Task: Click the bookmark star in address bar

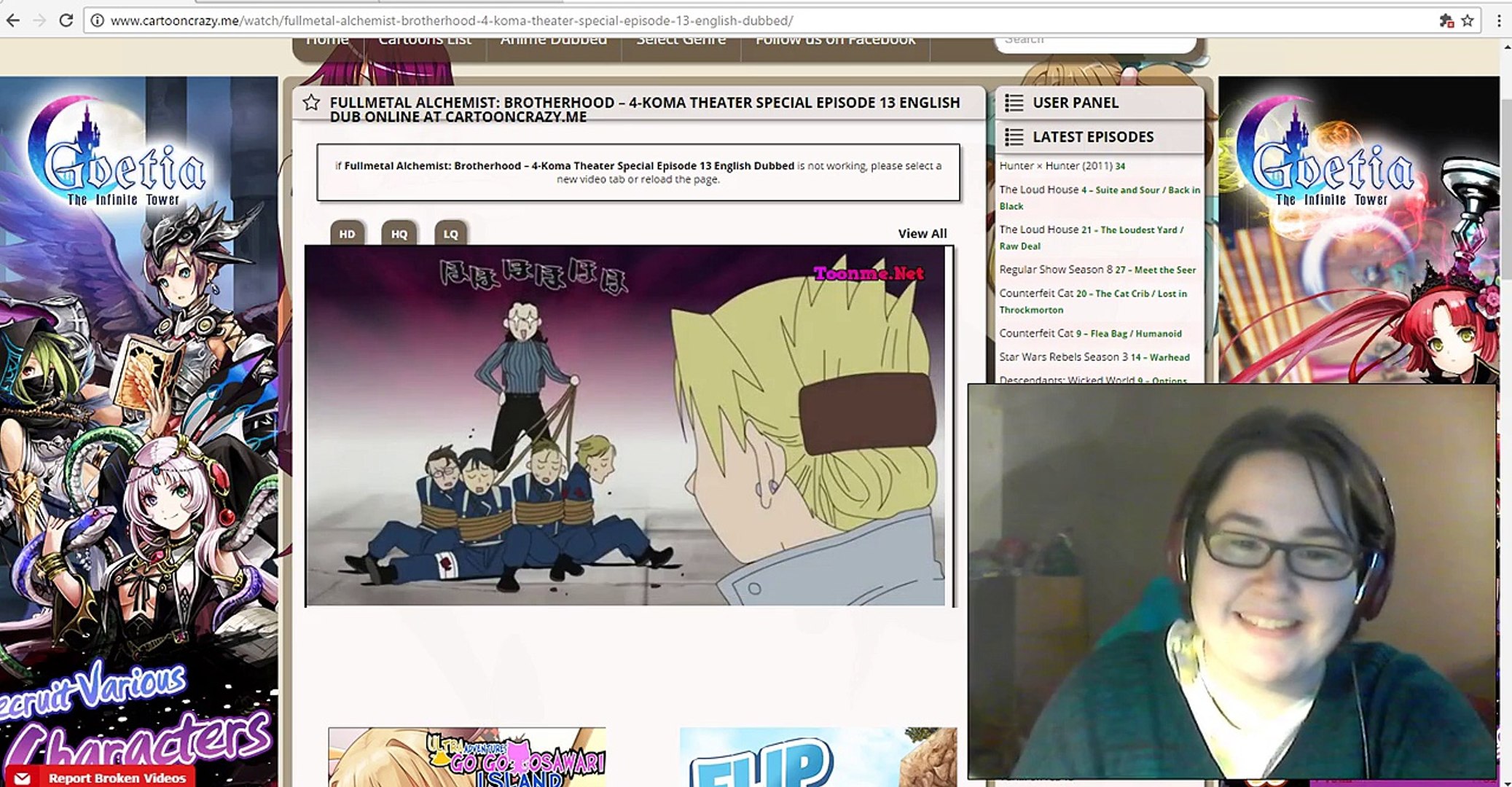Action: (1468, 20)
